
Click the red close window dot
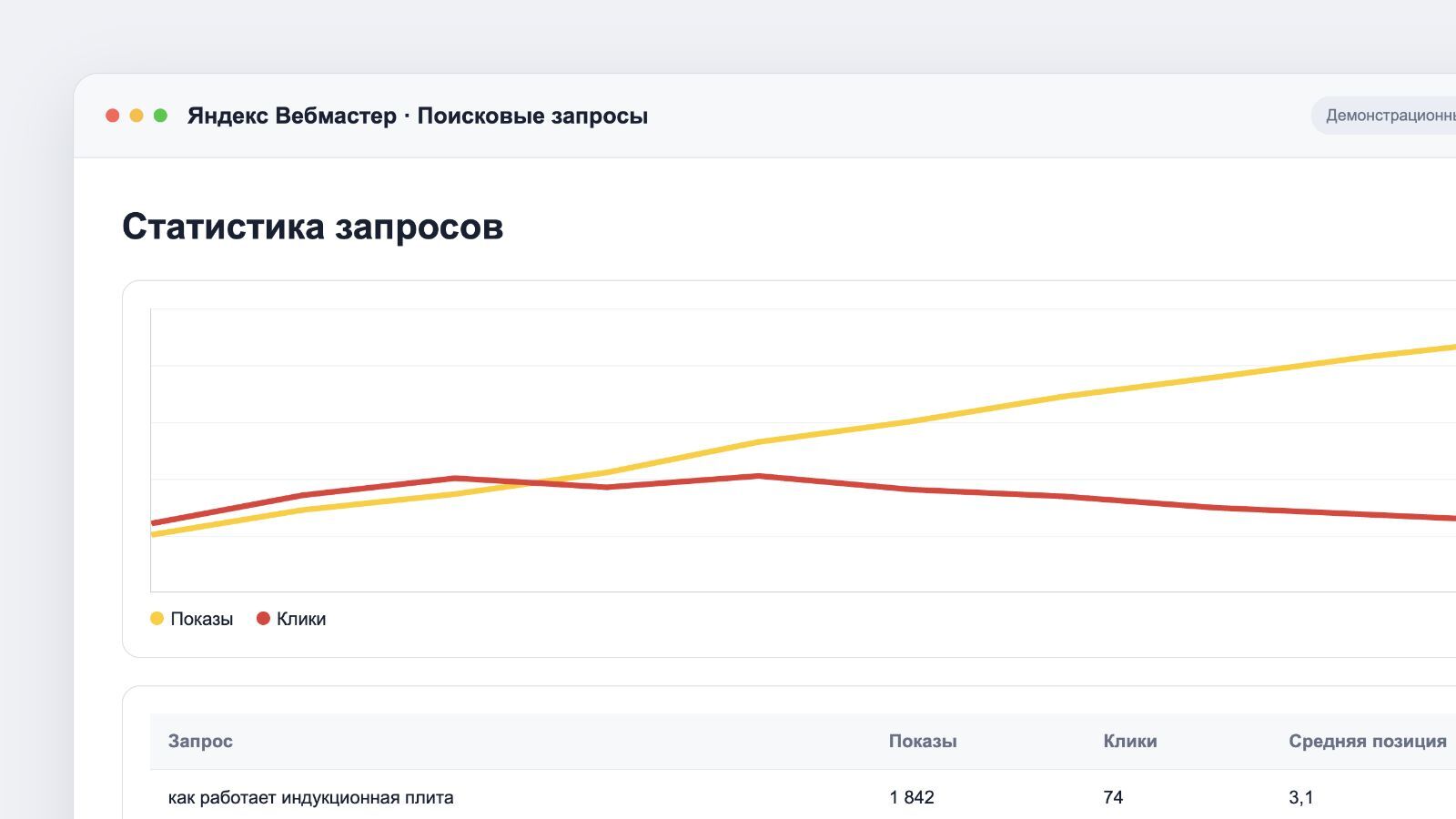[x=113, y=116]
